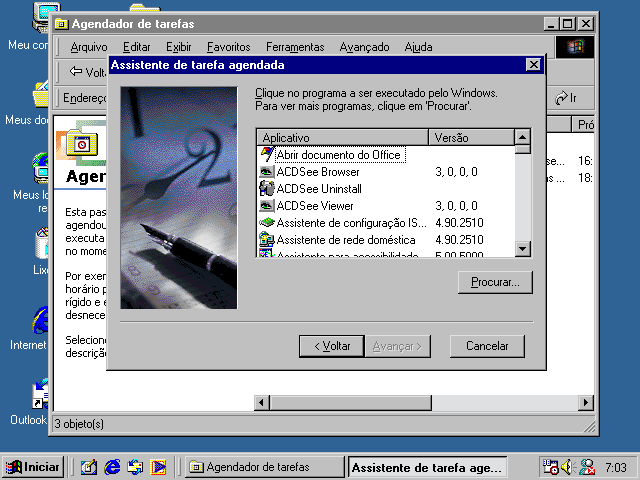Click the application list scroll down arrow
The image size is (640, 480).
coord(522,248)
